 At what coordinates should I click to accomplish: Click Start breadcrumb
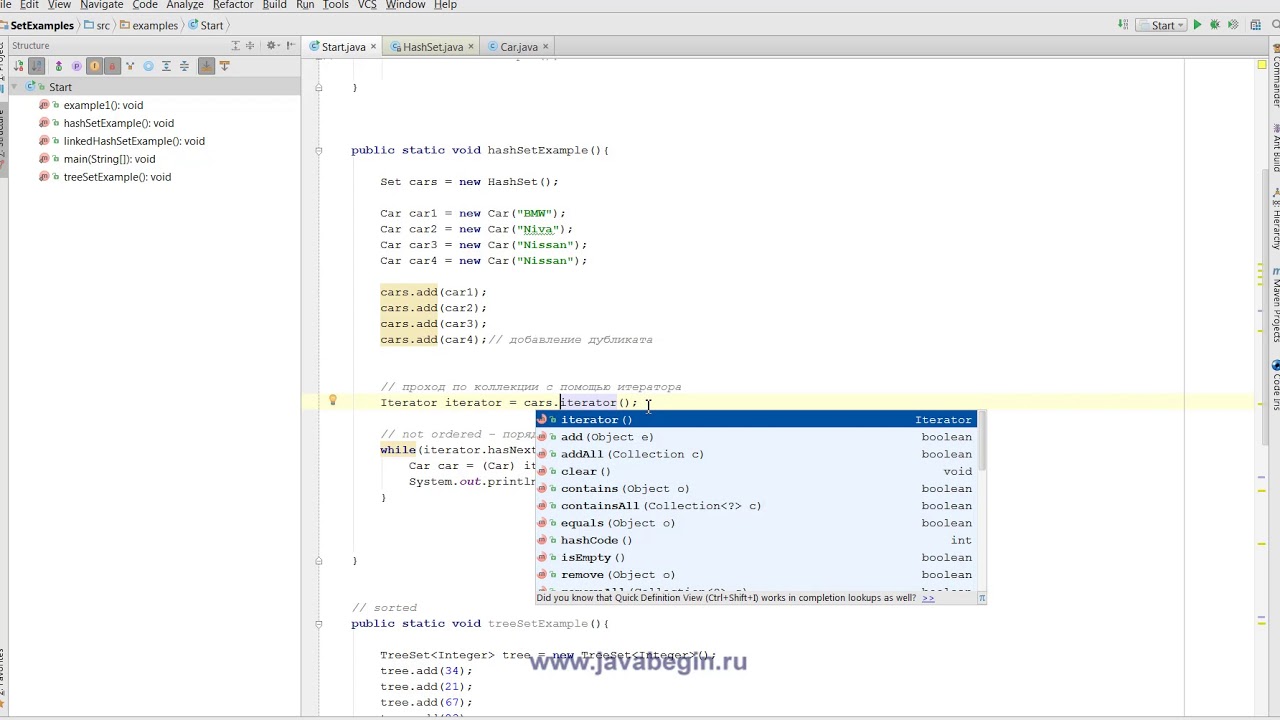click(x=205, y=25)
